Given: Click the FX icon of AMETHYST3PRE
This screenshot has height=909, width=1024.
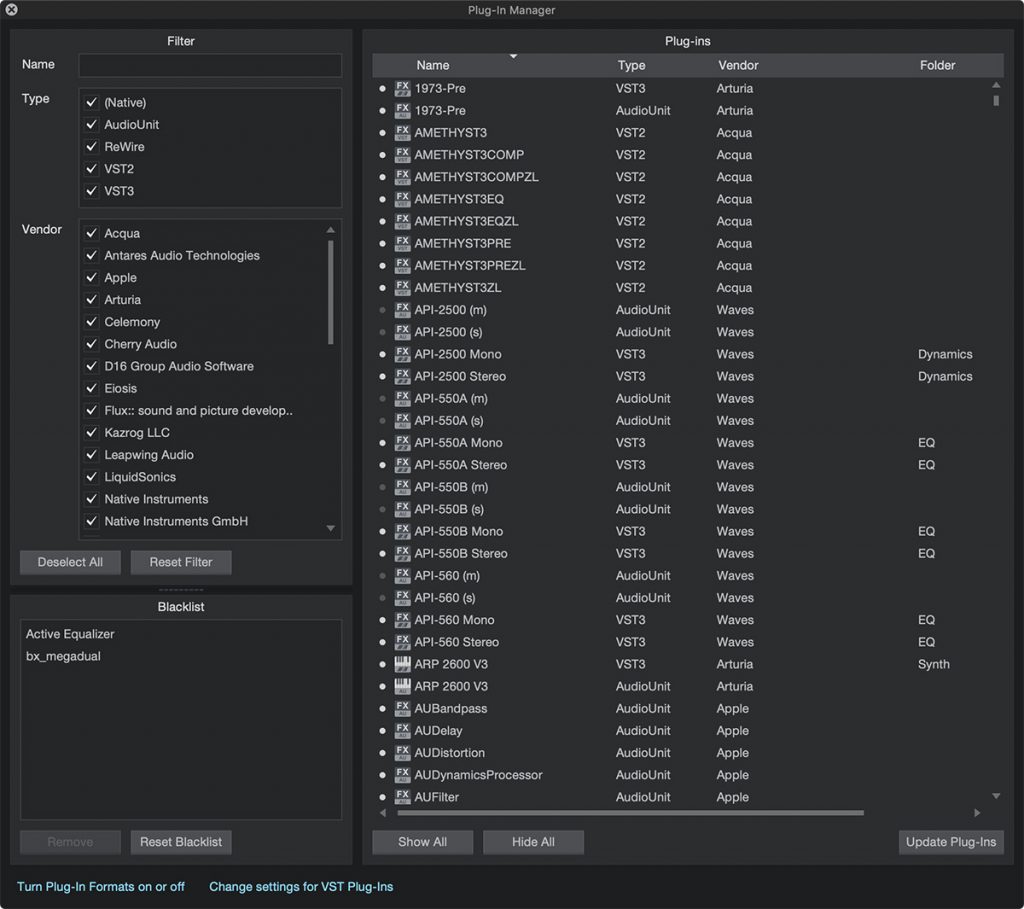Looking at the screenshot, I should pos(402,244).
